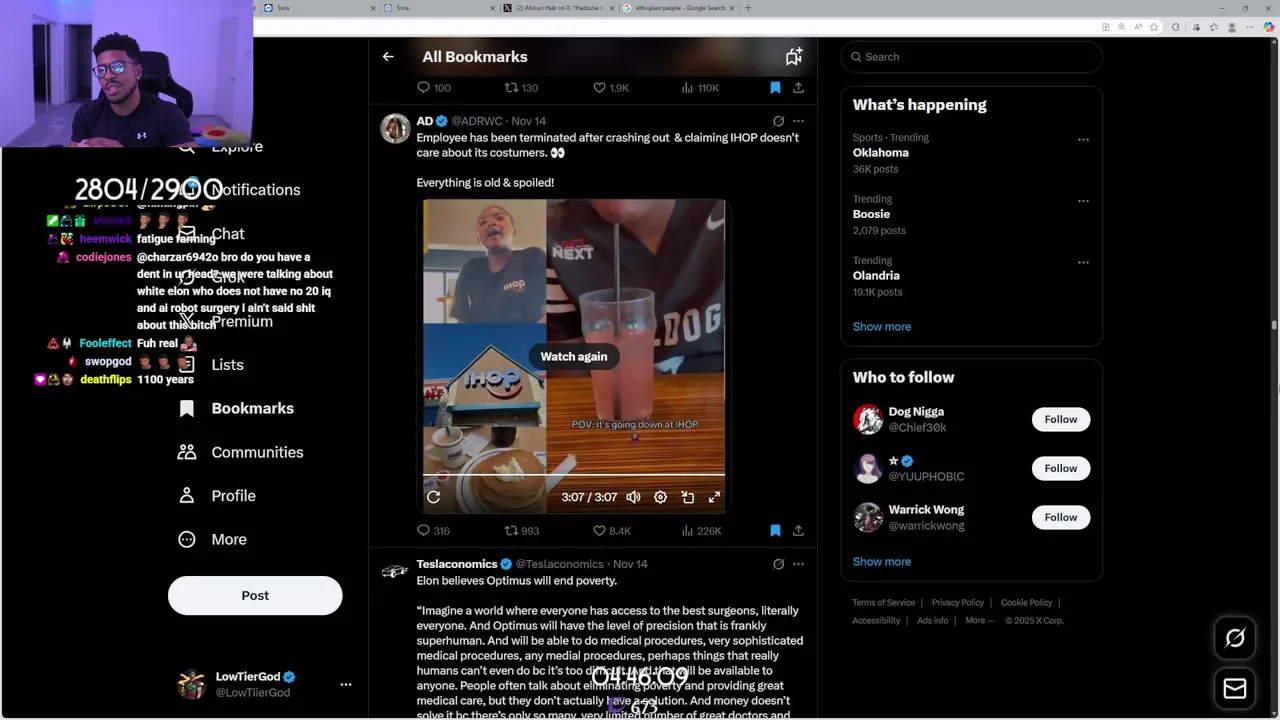Toggle bookmark on the top post
This screenshot has height=720, width=1280.
(775, 88)
